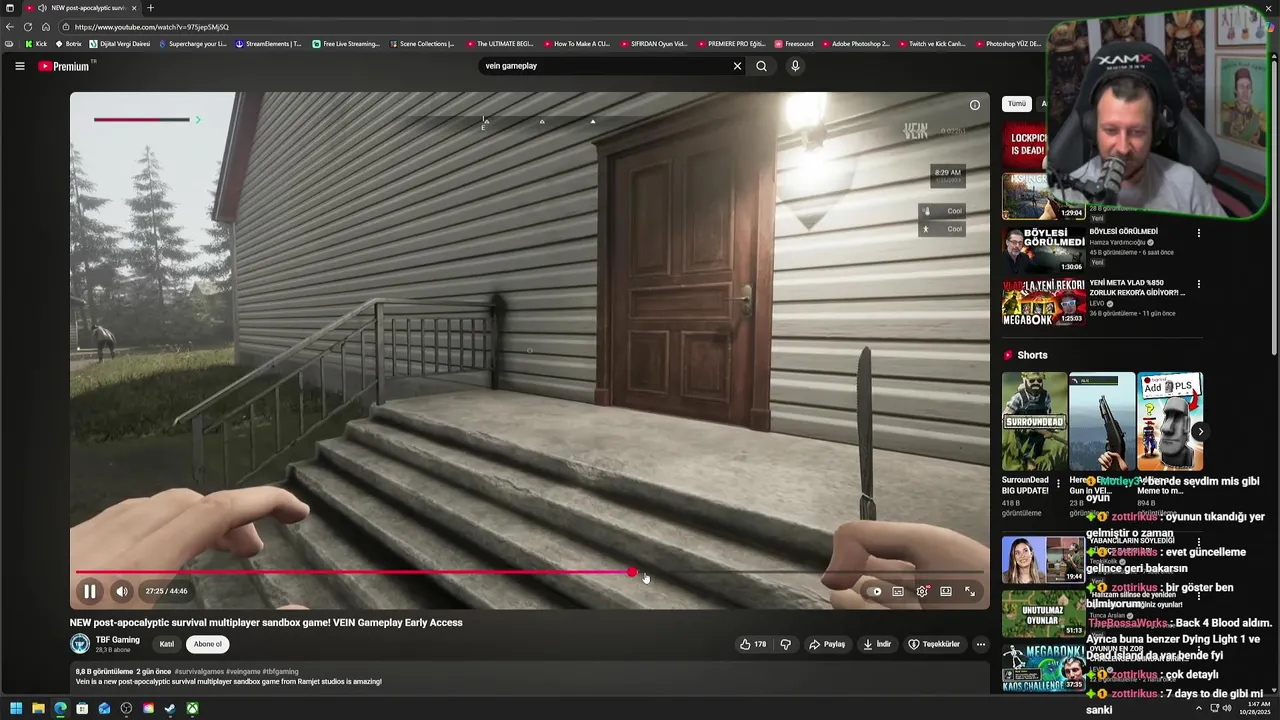Open the MEGABONK 1:25:03 thumbnail
Screen dimensions: 1280x720
1043,302
